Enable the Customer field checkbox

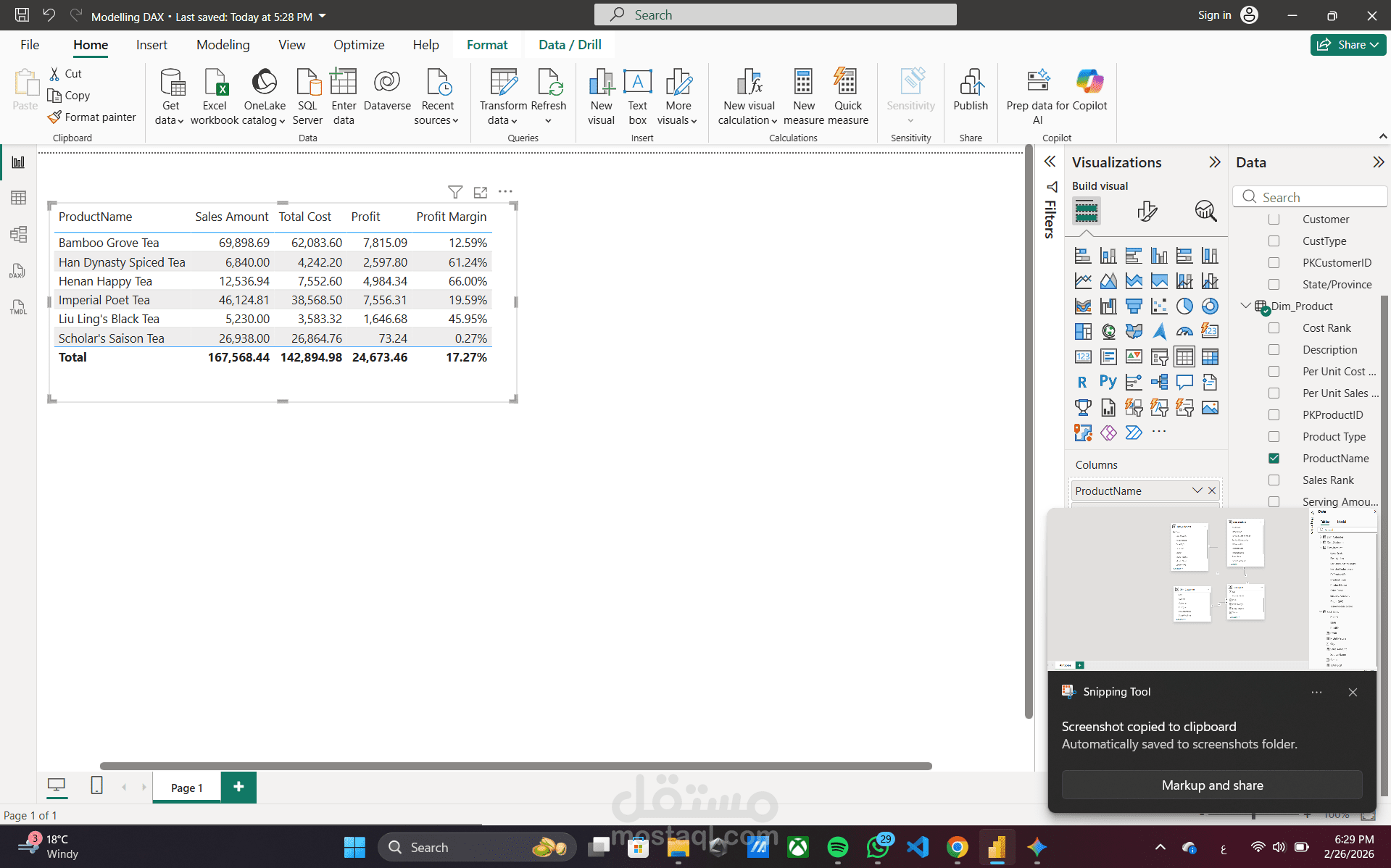(1274, 219)
